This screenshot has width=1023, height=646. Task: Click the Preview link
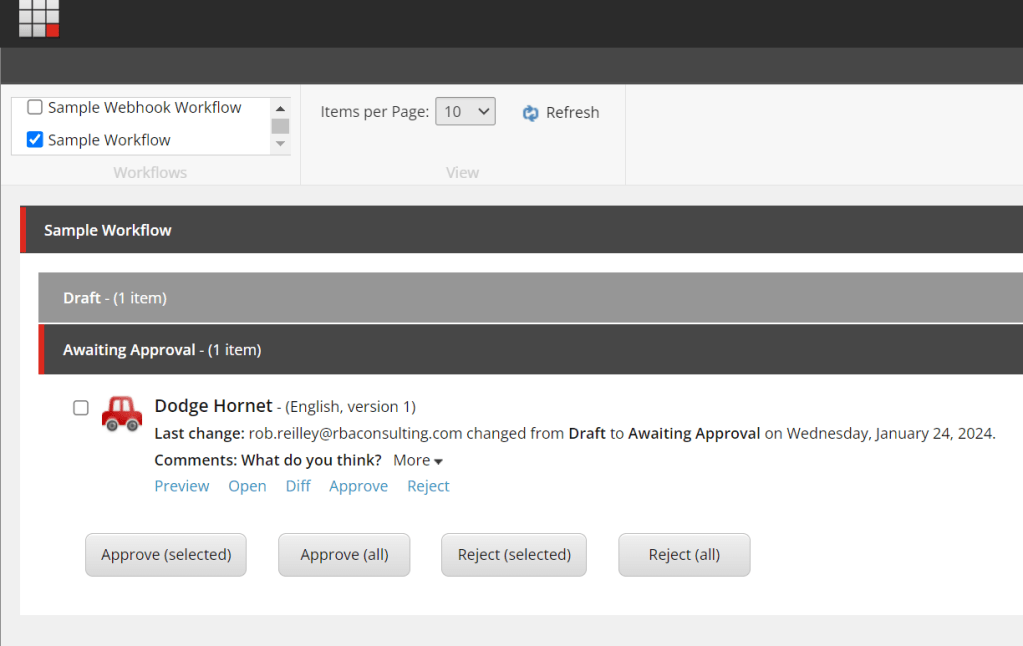(182, 486)
